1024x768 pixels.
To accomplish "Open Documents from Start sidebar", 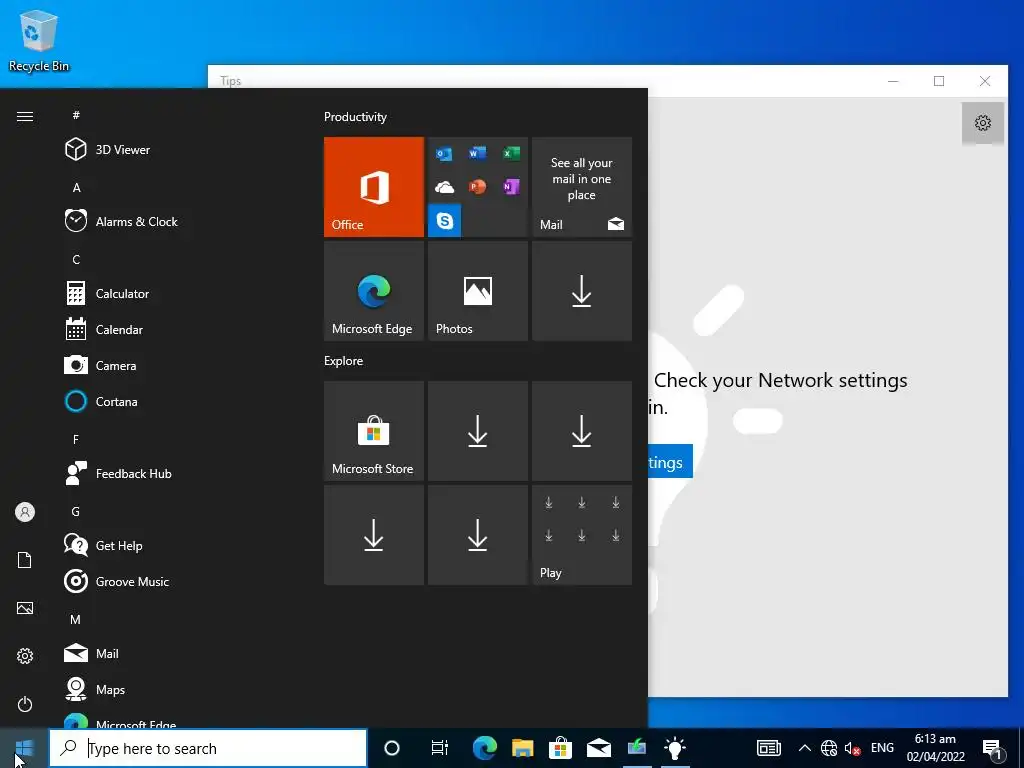I will tap(25, 560).
